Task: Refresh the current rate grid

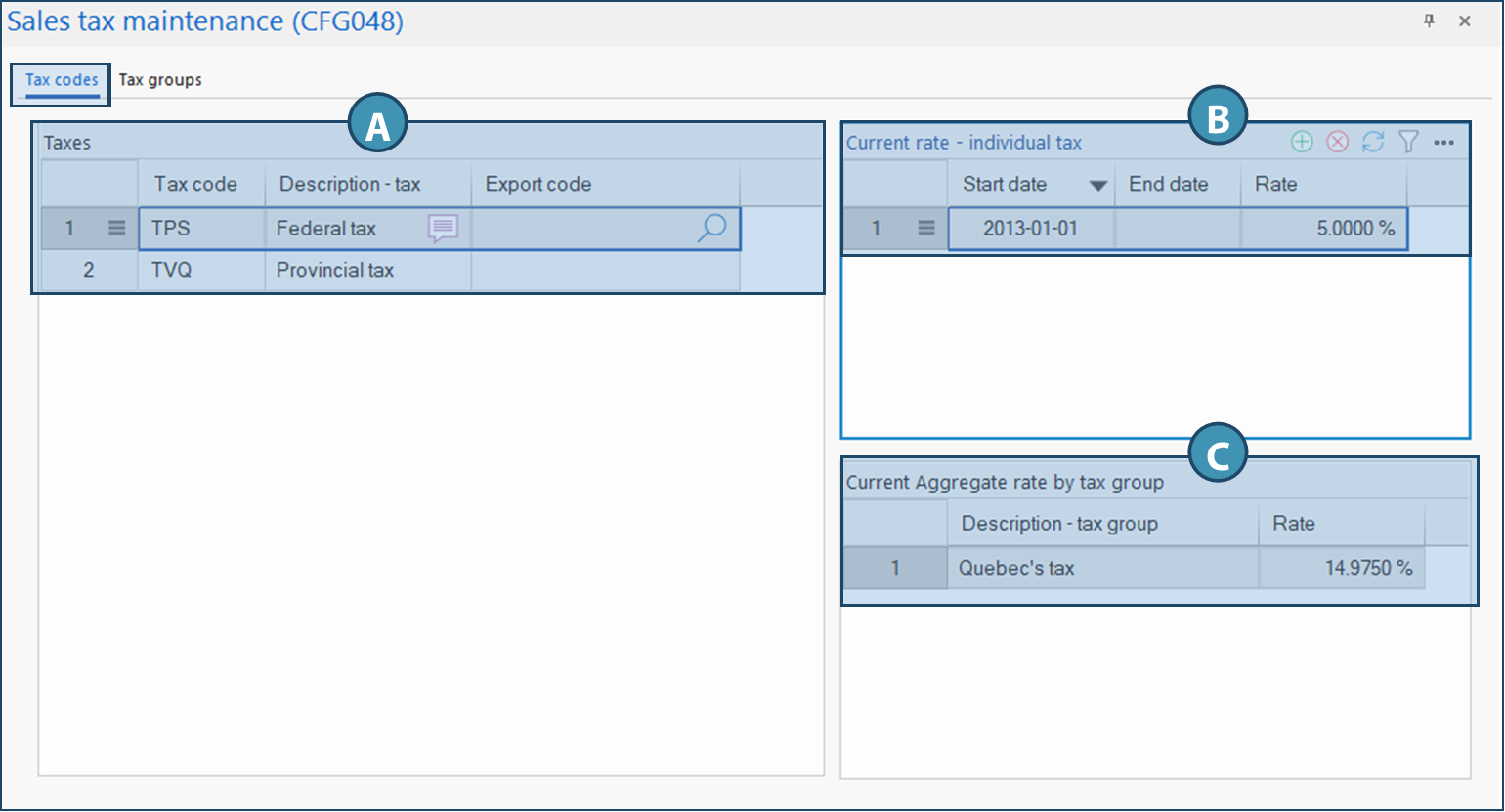Action: pos(1373,143)
